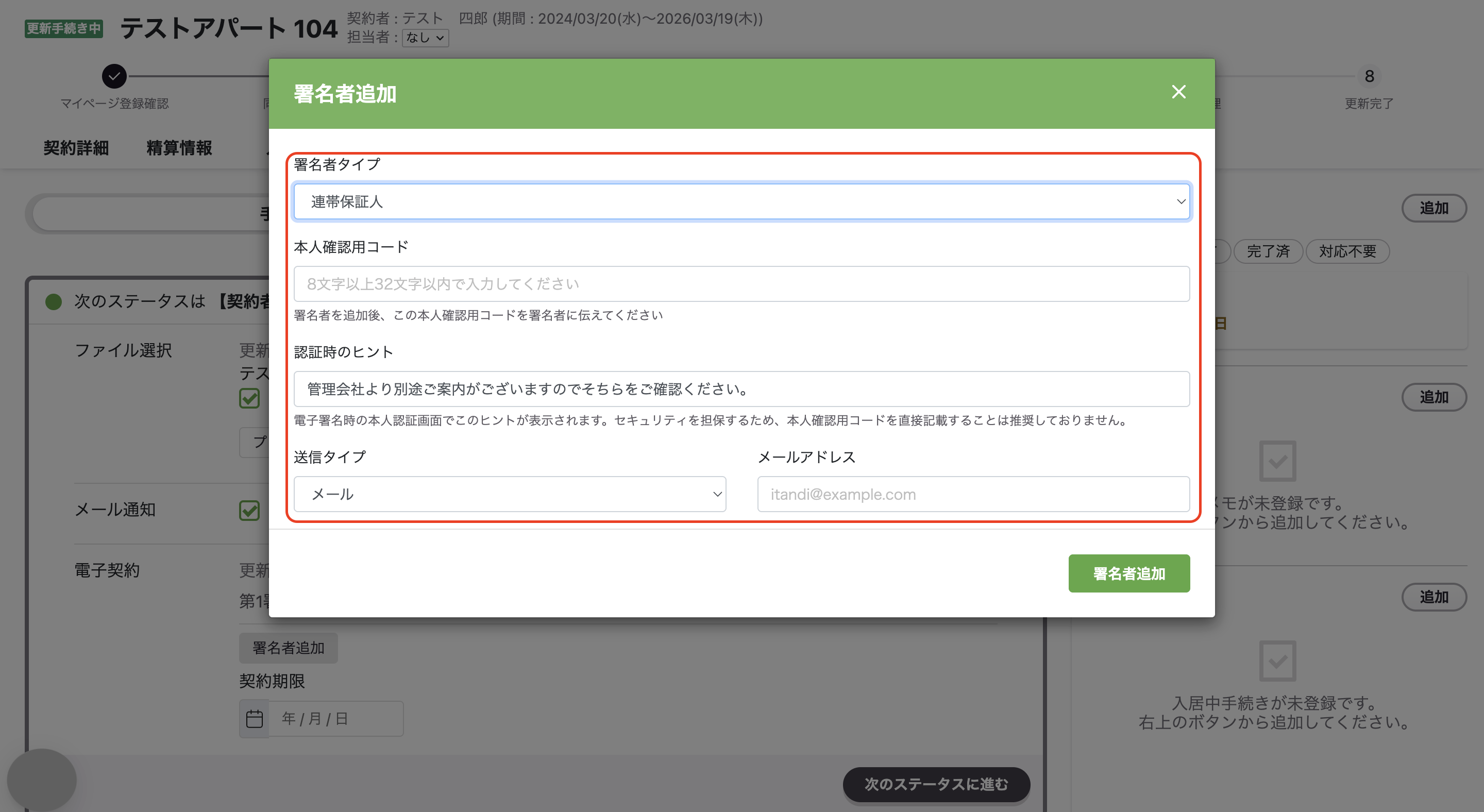Click the empty-state check icon above 入居中手続きが未登録です
1484x812 pixels.
pyautogui.click(x=1277, y=661)
